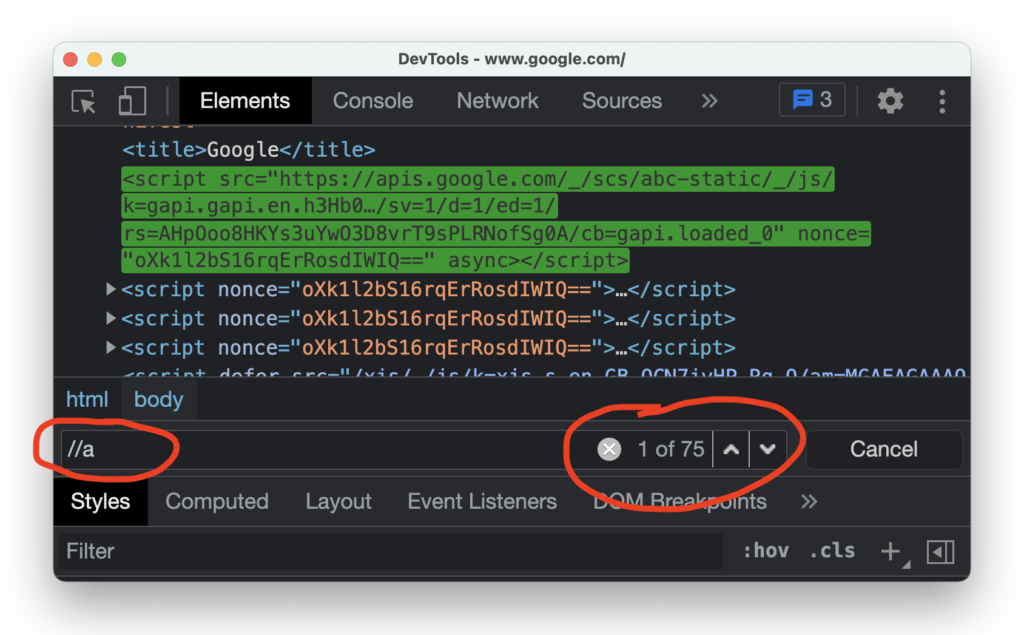Open the Styles pane tab
This screenshot has width=1024, height=635.
101,501
